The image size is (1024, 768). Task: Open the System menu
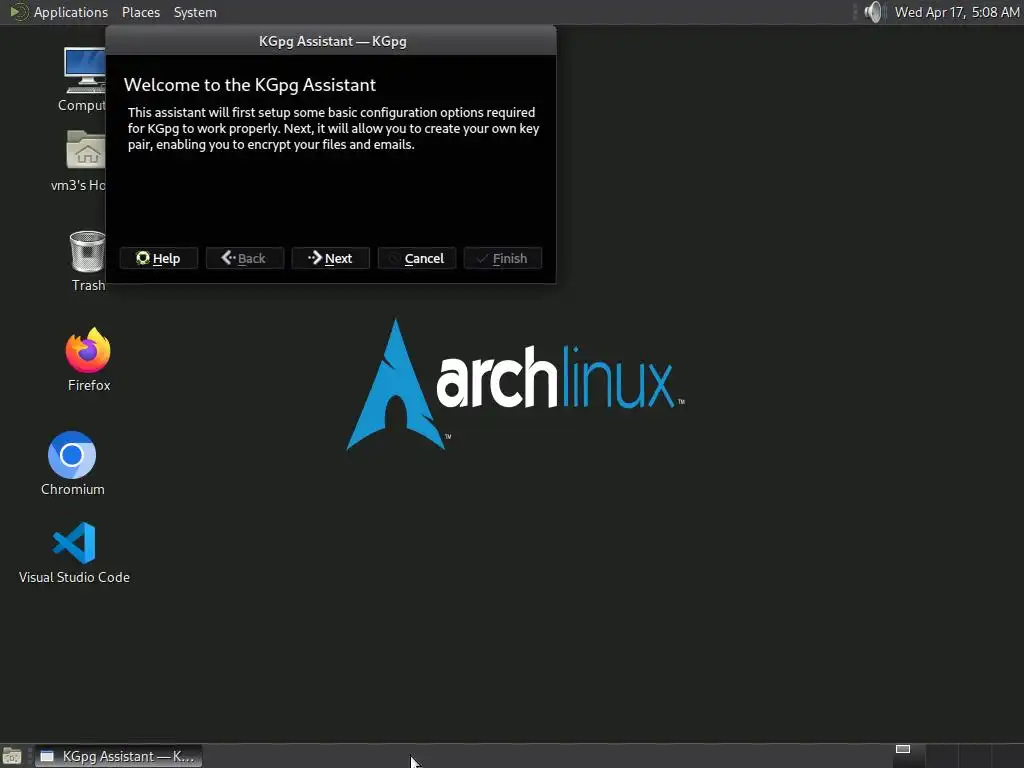[x=195, y=12]
